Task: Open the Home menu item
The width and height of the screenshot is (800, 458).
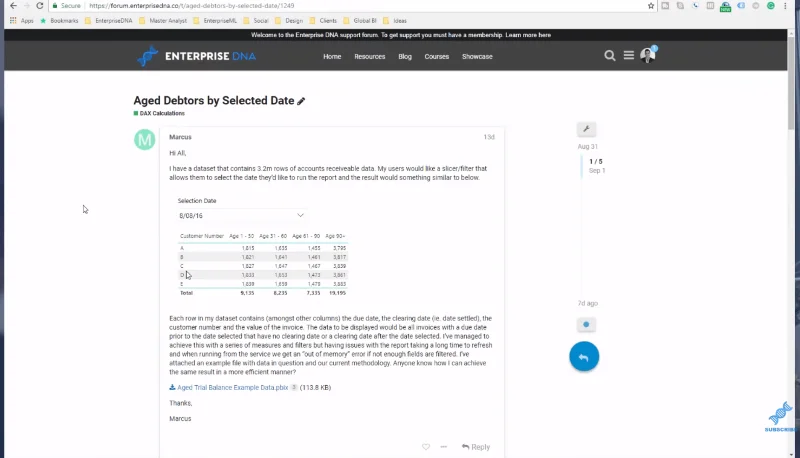Action: 332,57
